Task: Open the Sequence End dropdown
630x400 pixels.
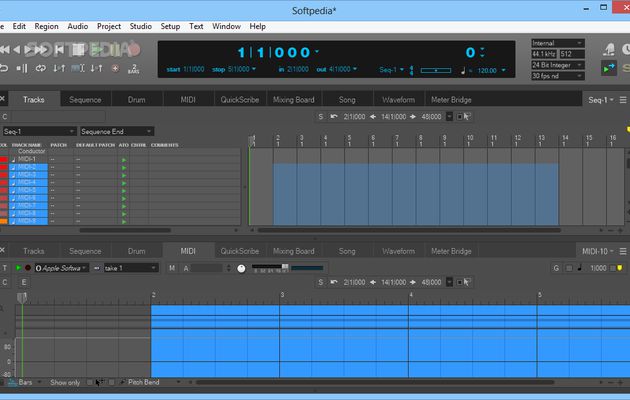Action: coord(117,131)
